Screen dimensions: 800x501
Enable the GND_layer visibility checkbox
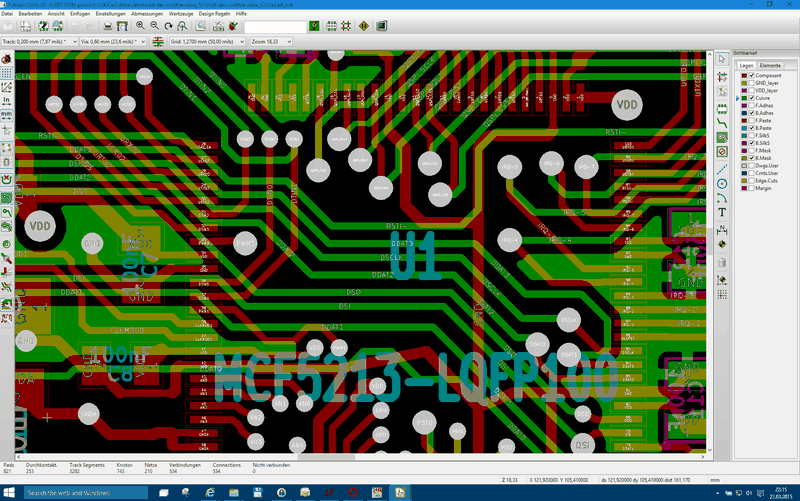(x=751, y=83)
